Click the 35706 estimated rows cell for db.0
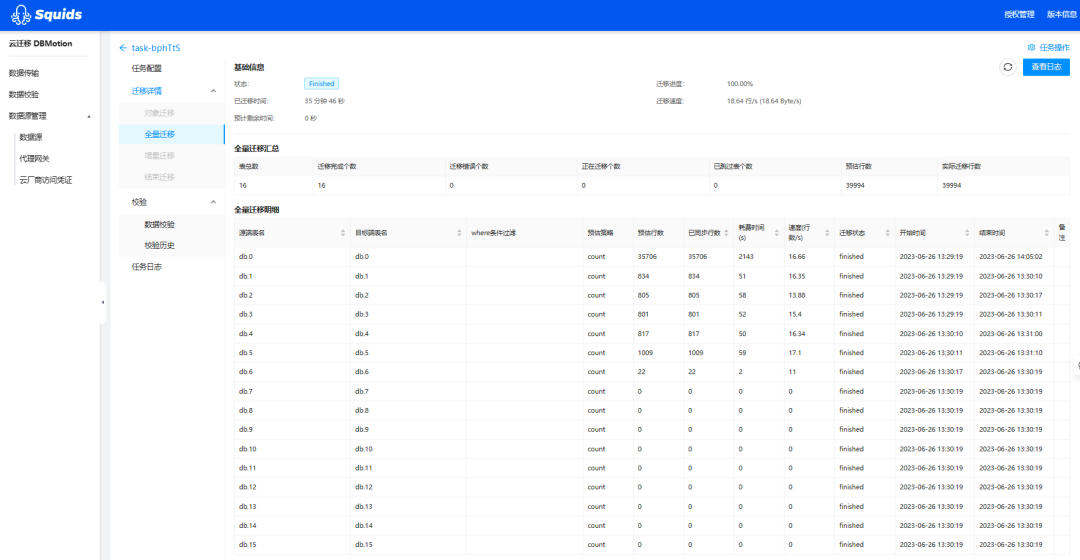Screen dimensions: 1080x560 (x=647, y=256)
